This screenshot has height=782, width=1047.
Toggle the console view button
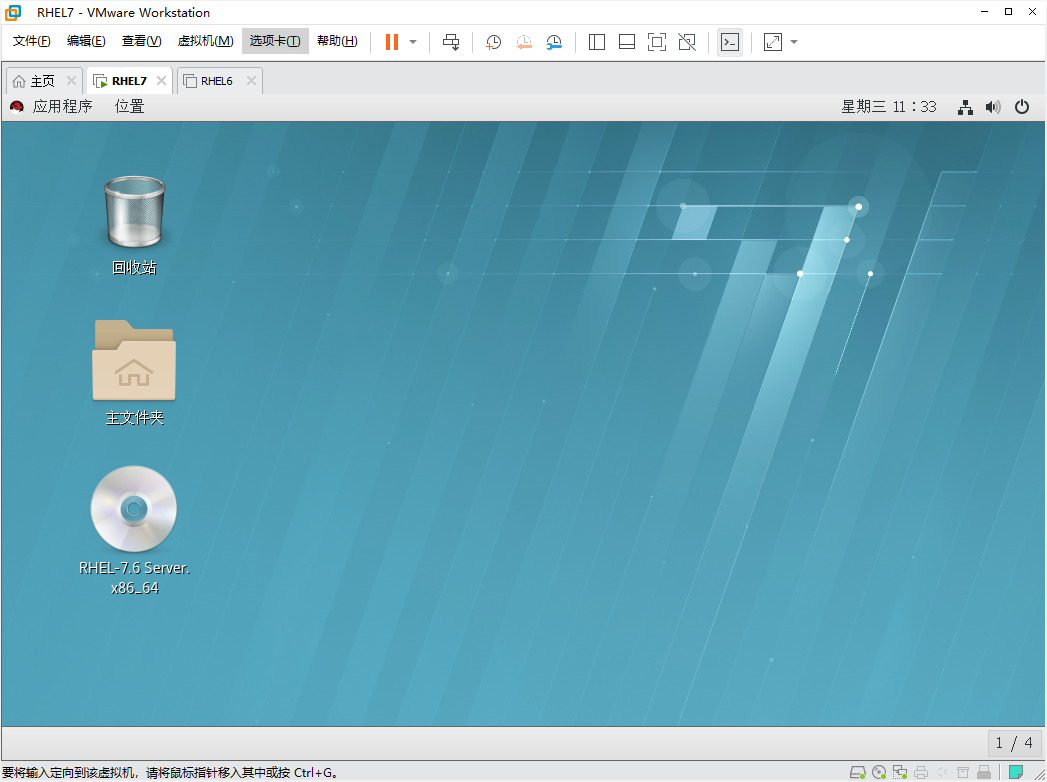[x=730, y=42]
